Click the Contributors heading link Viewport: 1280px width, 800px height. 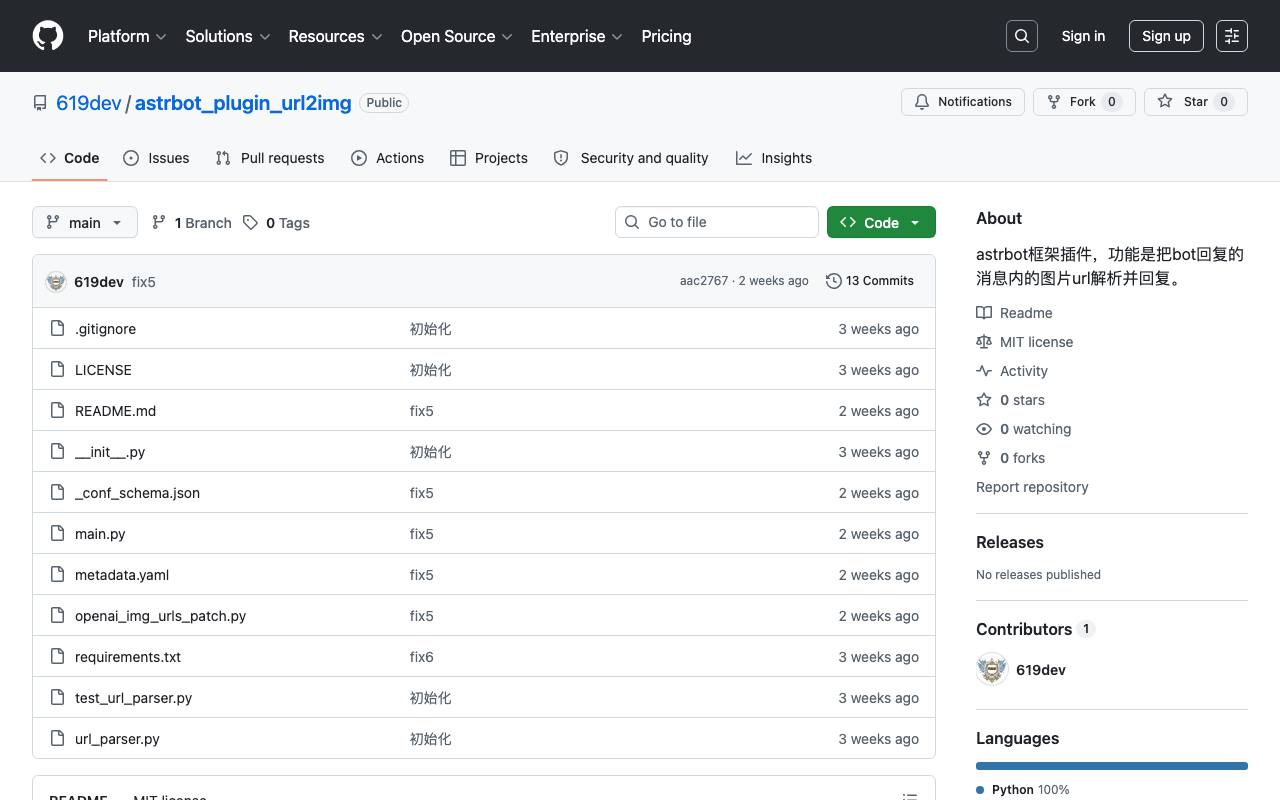(x=1024, y=629)
